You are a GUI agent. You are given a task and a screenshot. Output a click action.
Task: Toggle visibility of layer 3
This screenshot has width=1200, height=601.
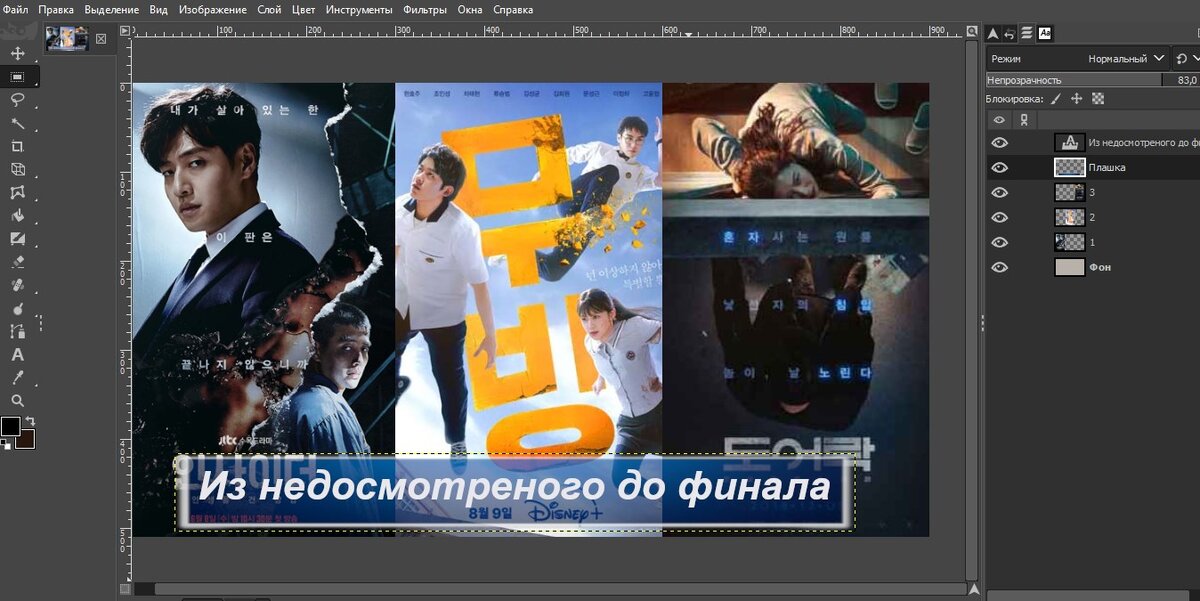point(999,193)
